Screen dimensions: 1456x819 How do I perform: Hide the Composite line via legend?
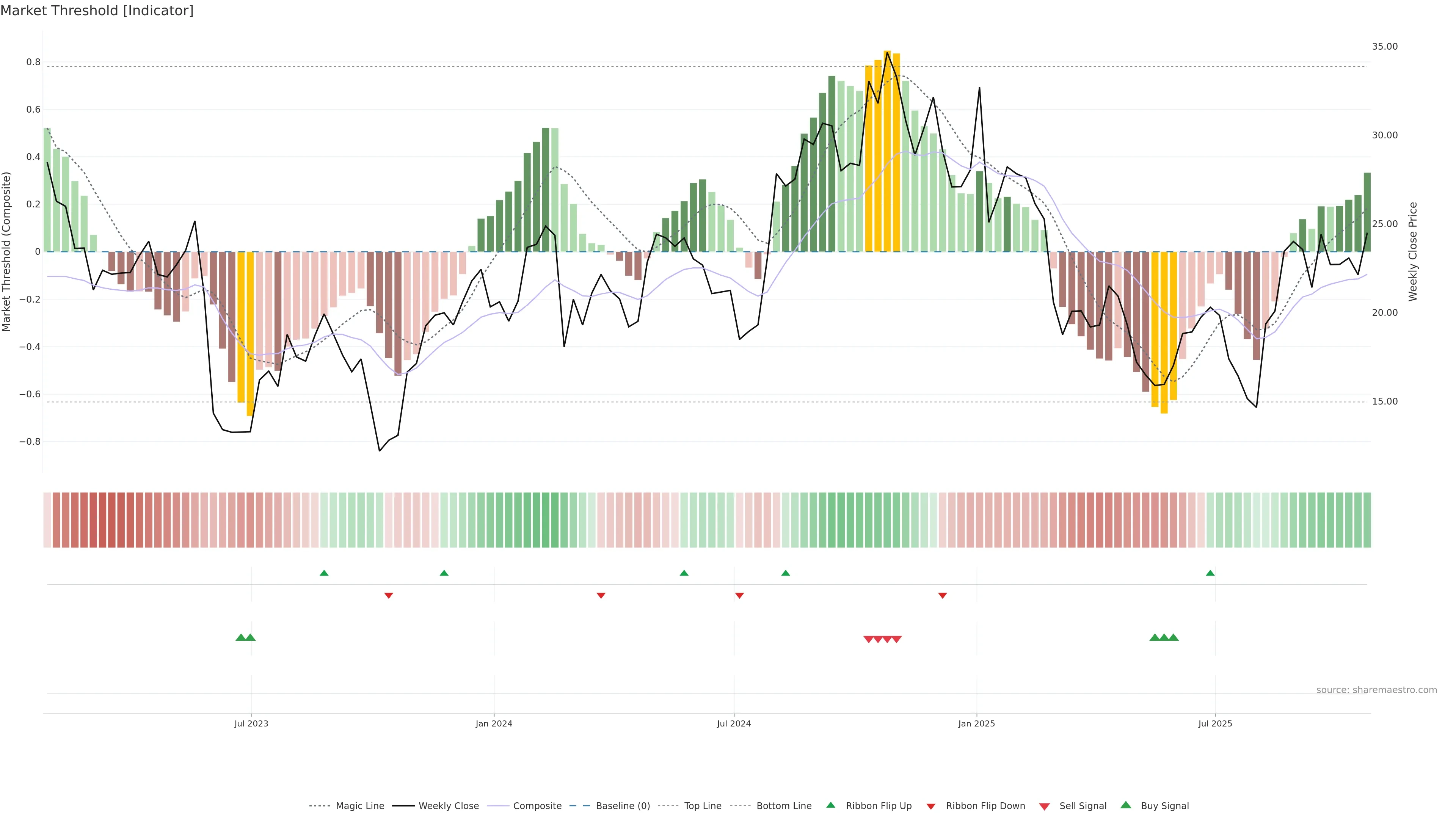(x=537, y=806)
